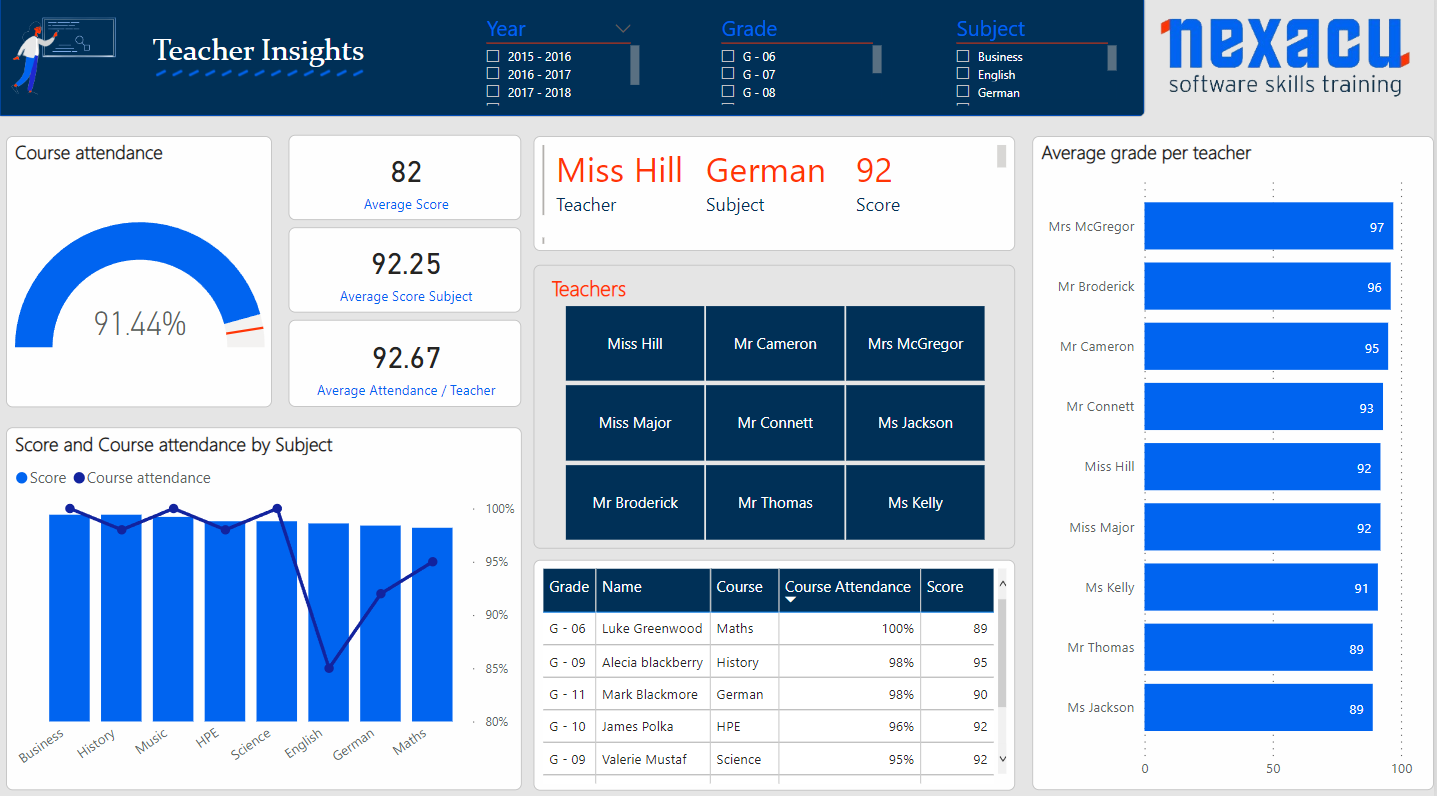1437x796 pixels.
Task: Click the Ms Kelly bar showing 91
Action: click(1261, 587)
